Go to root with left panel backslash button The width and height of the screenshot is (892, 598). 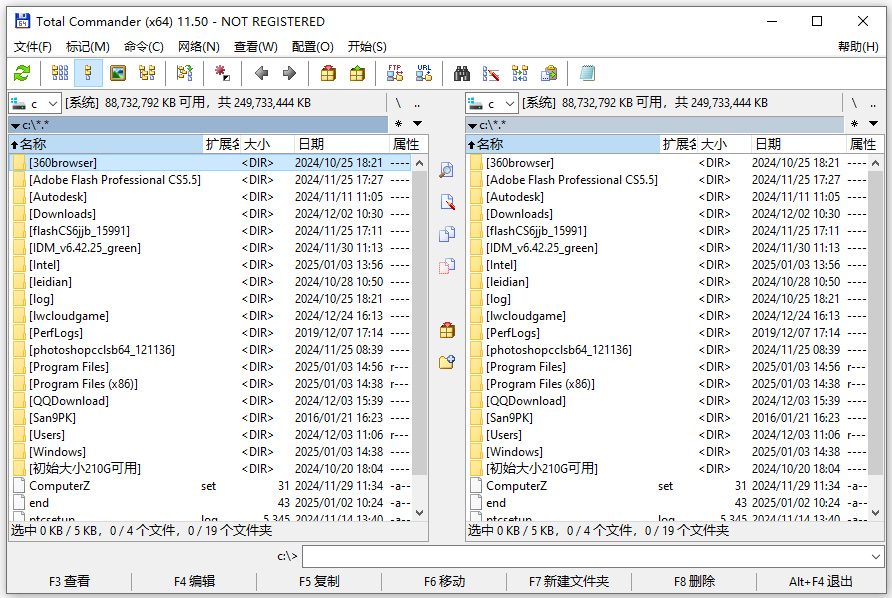tap(398, 104)
